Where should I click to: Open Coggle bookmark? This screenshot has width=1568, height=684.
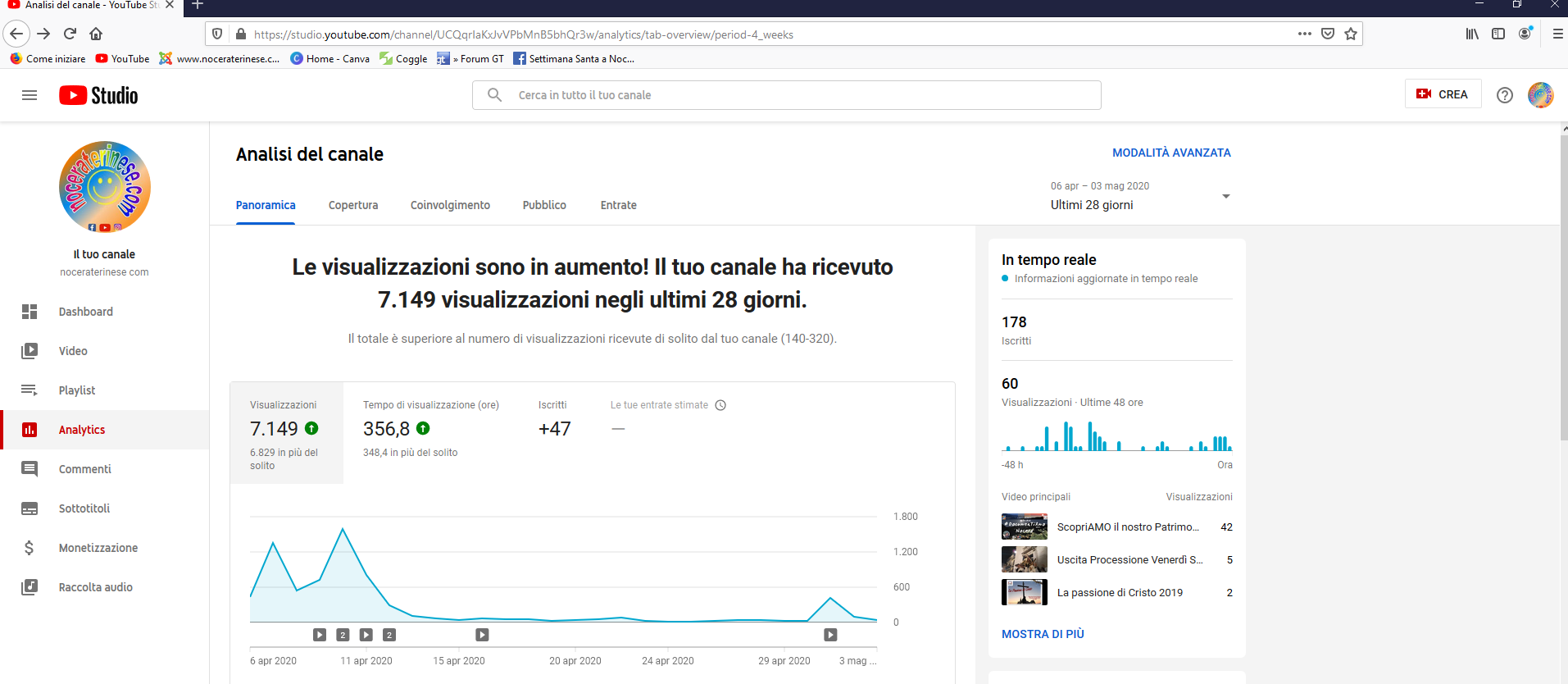point(403,58)
